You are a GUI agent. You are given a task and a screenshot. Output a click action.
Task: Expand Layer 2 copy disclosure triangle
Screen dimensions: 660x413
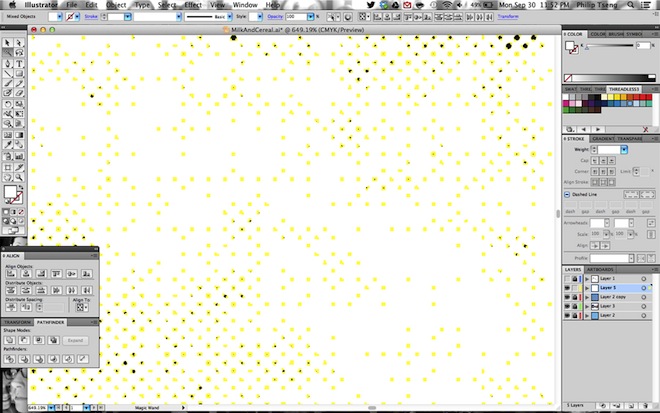tap(587, 297)
